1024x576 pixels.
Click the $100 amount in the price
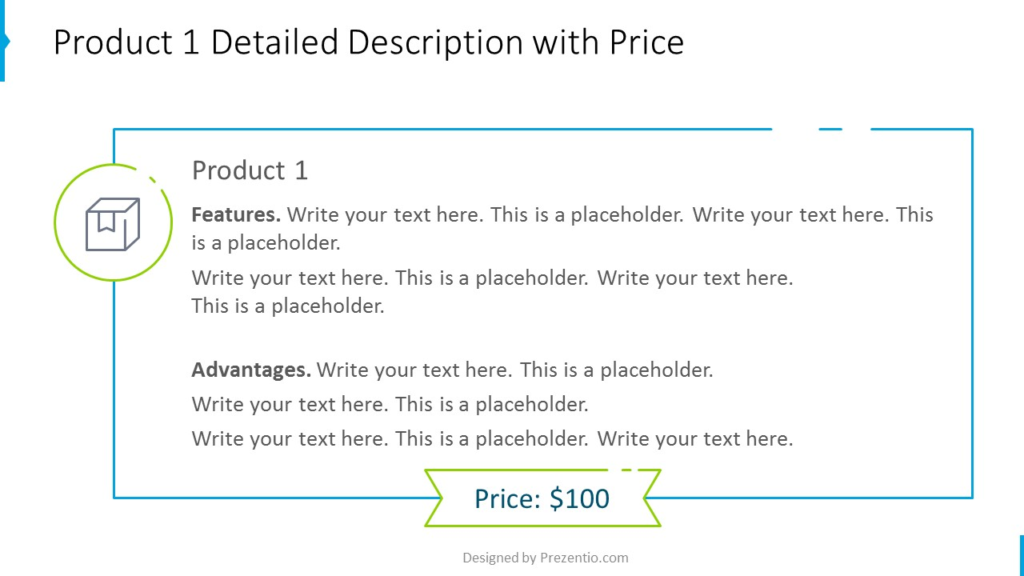click(579, 498)
